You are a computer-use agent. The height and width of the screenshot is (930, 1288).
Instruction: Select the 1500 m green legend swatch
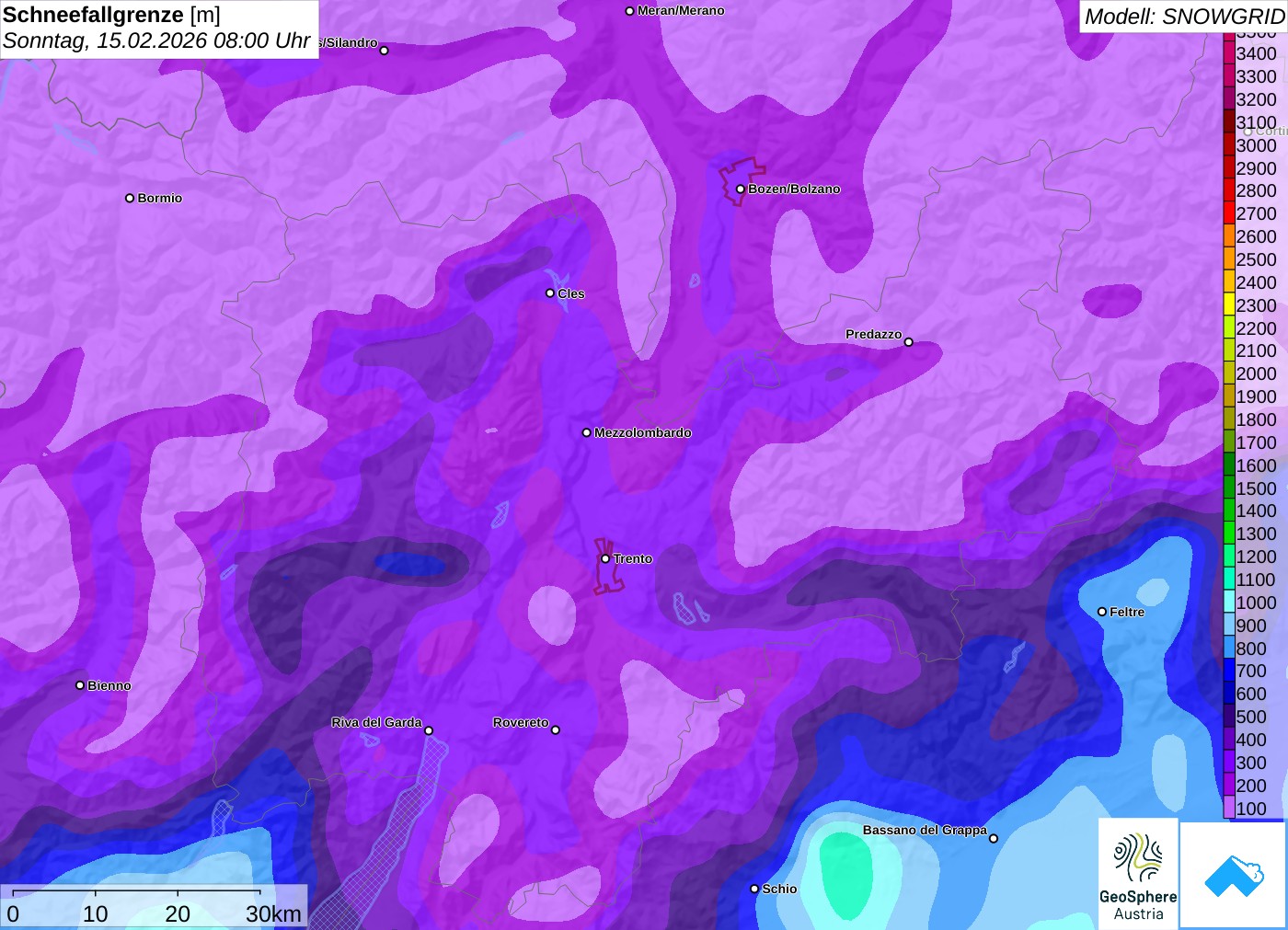point(1229,488)
